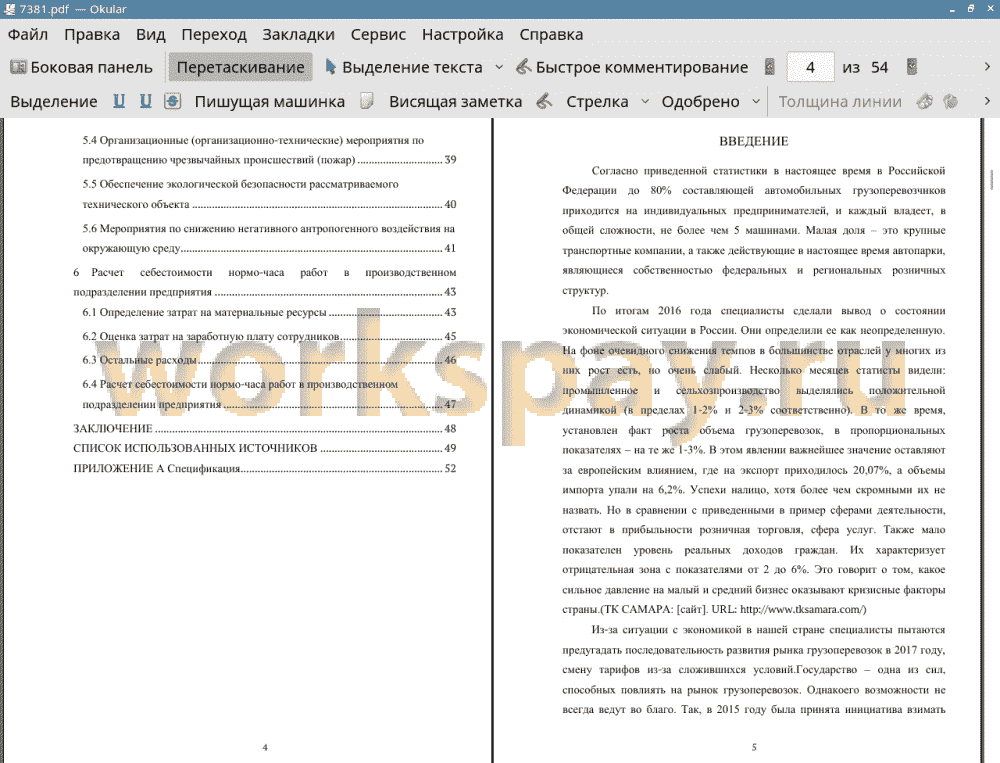
Task: Select the Одобрено stamp tool
Action: (700, 101)
